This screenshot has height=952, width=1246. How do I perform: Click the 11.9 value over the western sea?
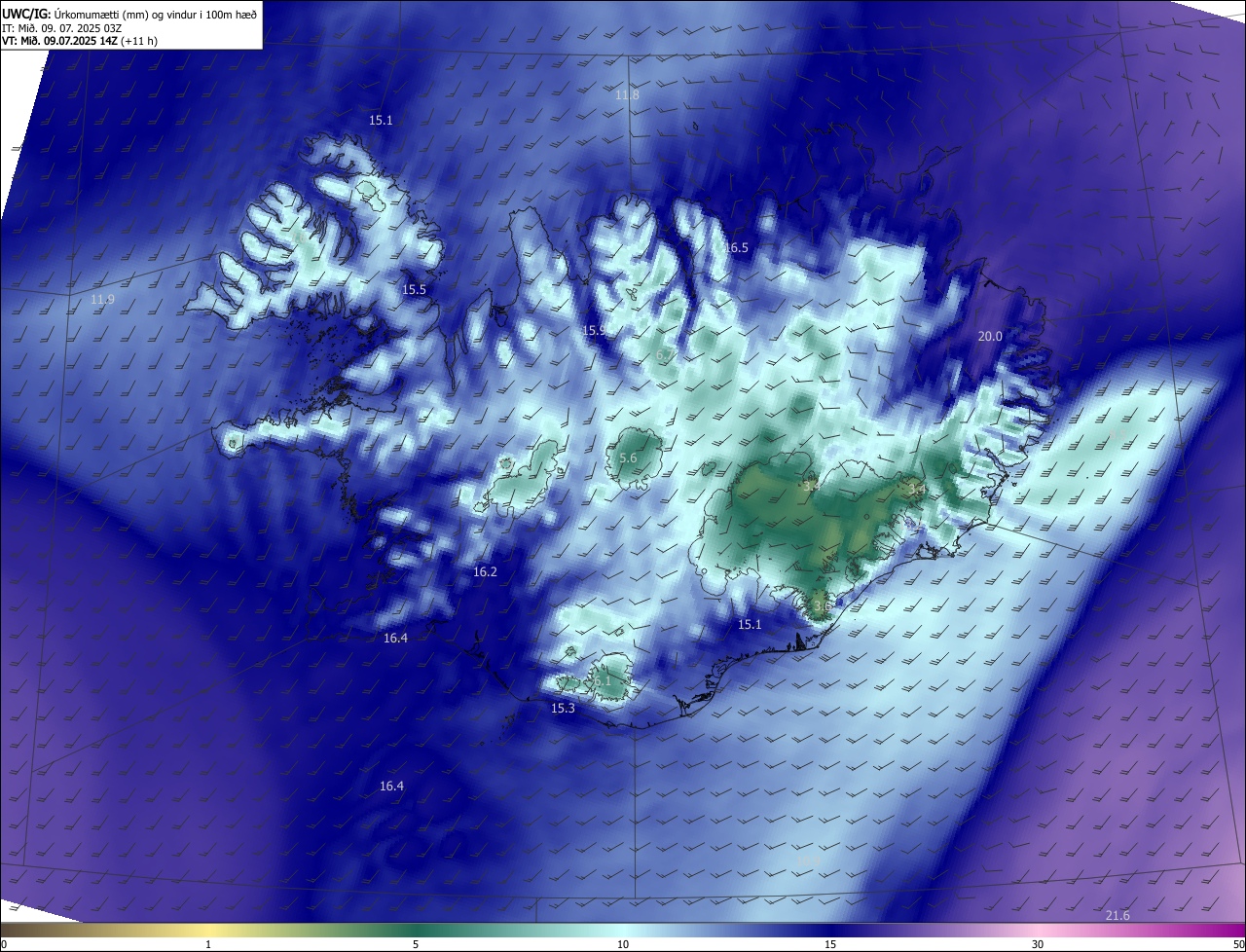102,299
